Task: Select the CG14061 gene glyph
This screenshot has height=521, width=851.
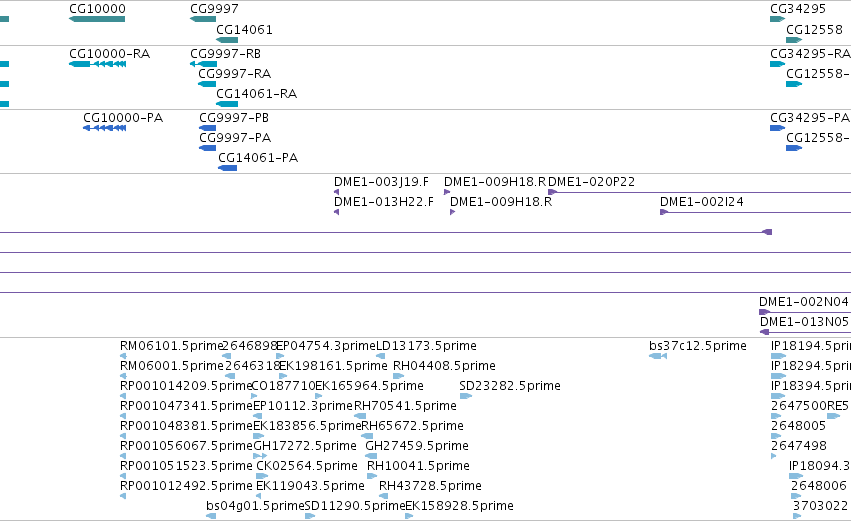Action: click(x=227, y=40)
